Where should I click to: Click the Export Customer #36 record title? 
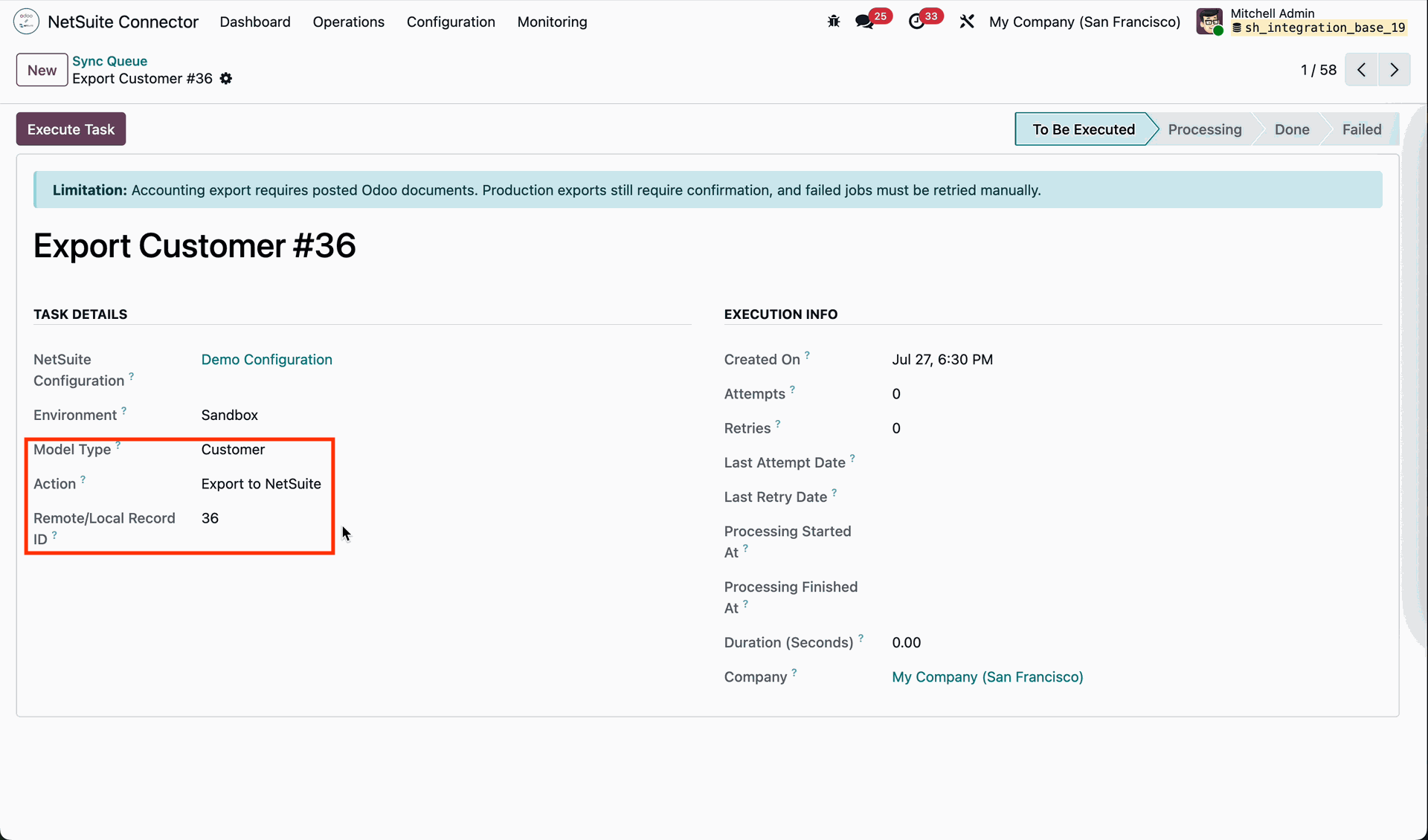(195, 246)
